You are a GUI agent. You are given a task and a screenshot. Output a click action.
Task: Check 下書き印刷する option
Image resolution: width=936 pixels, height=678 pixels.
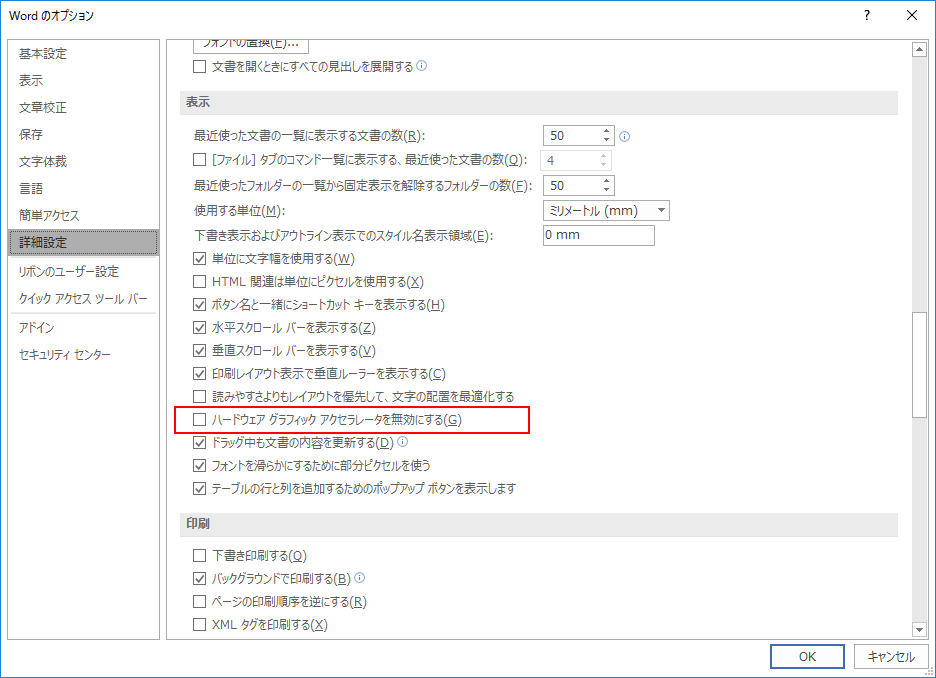point(199,556)
